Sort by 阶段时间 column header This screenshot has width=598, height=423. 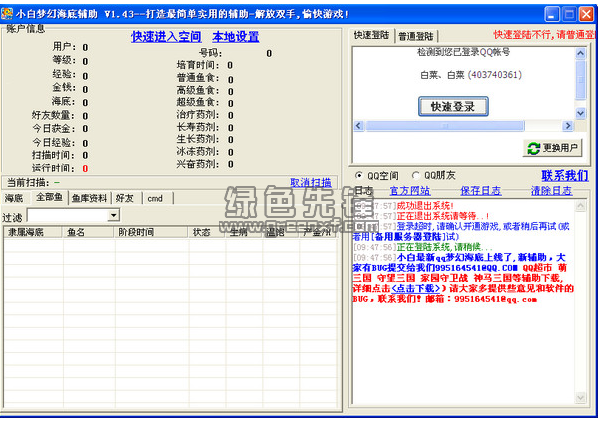point(151,232)
